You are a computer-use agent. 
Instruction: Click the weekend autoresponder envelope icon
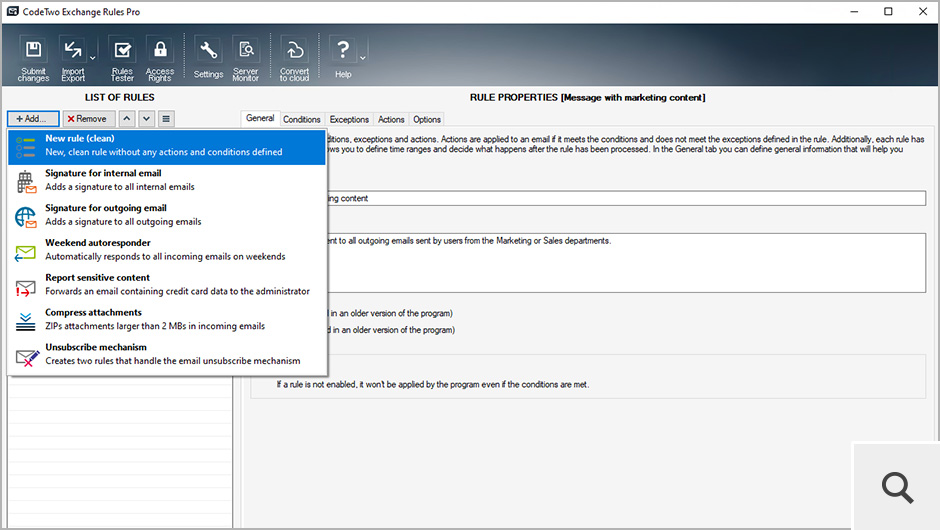coord(25,253)
